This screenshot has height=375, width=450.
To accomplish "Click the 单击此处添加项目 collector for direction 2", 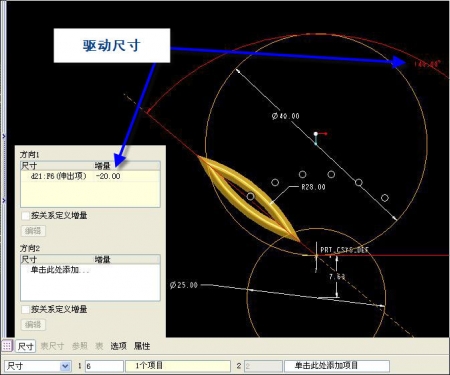I will (337, 366).
